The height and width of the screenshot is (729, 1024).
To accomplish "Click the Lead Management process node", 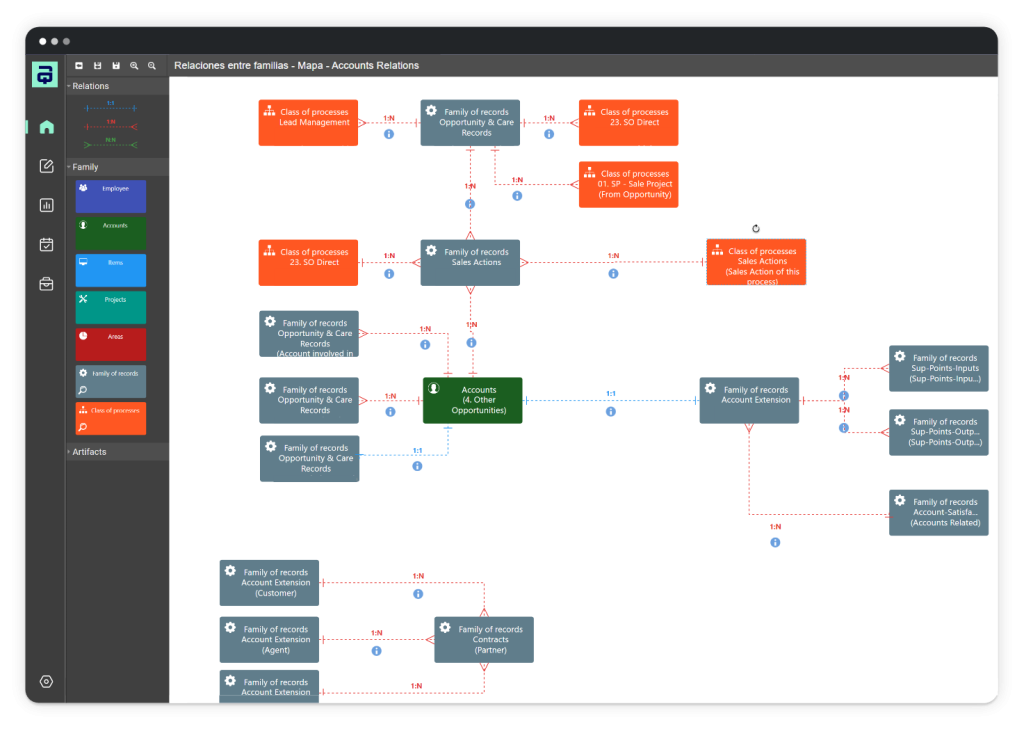I will coord(308,122).
